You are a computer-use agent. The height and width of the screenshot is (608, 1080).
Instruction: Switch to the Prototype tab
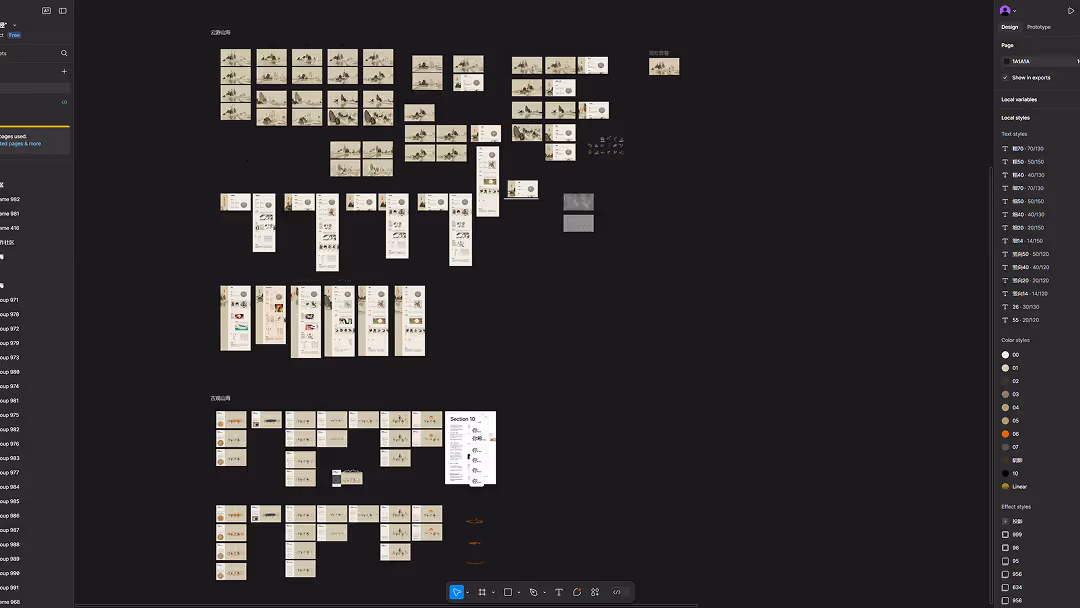(1038, 27)
